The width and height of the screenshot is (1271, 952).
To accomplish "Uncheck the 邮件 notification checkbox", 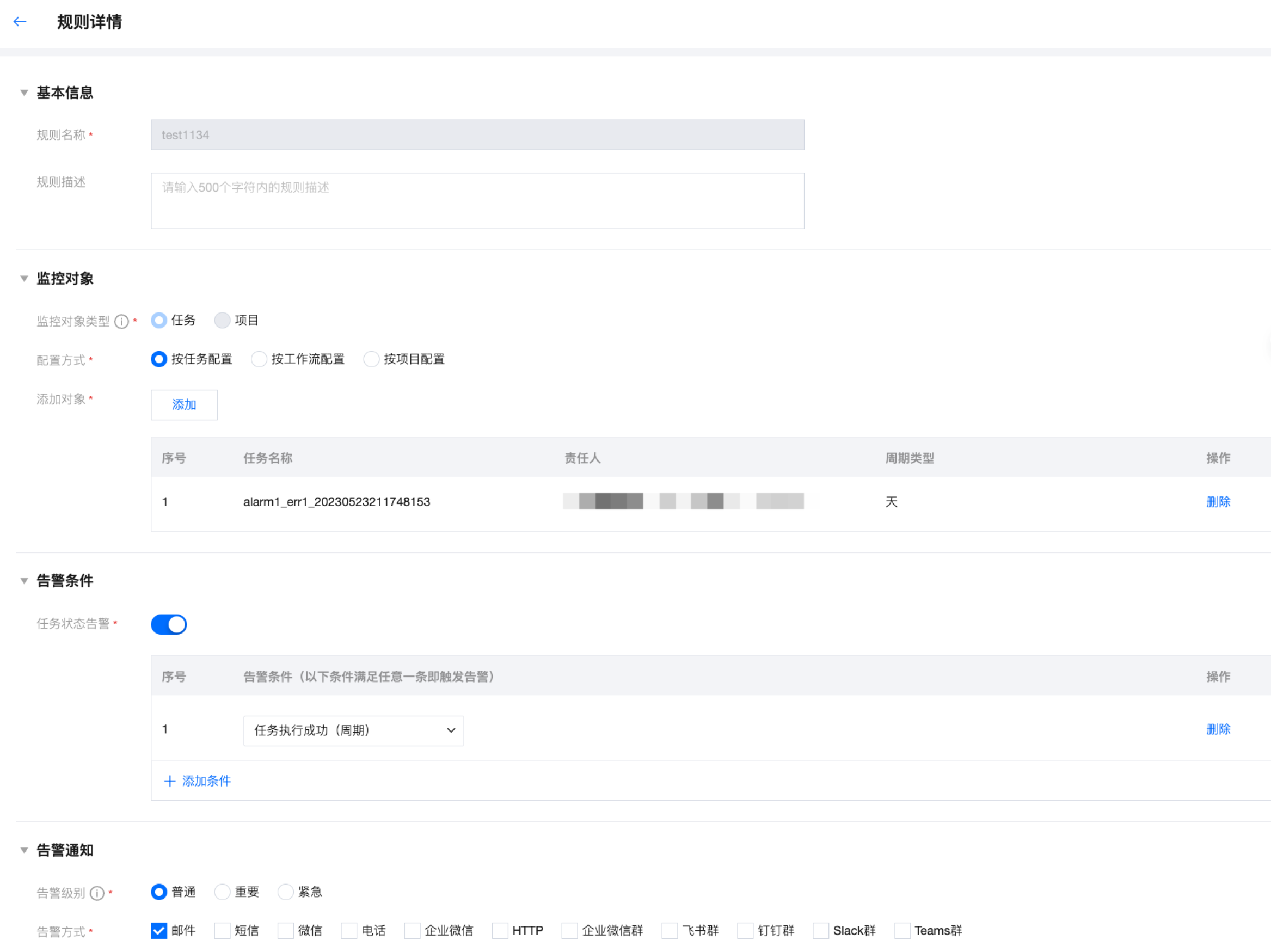I will (x=159, y=931).
